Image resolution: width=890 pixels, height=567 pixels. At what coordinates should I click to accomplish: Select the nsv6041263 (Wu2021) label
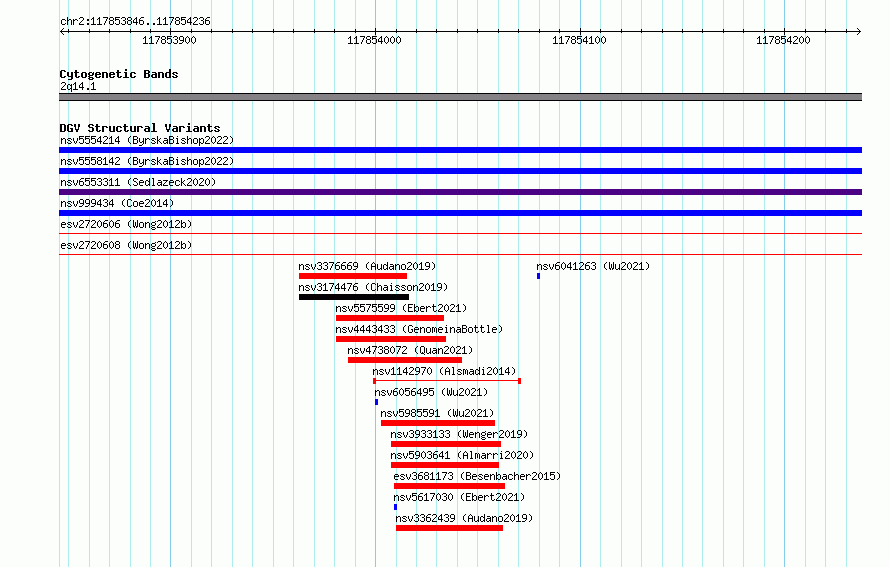[593, 266]
